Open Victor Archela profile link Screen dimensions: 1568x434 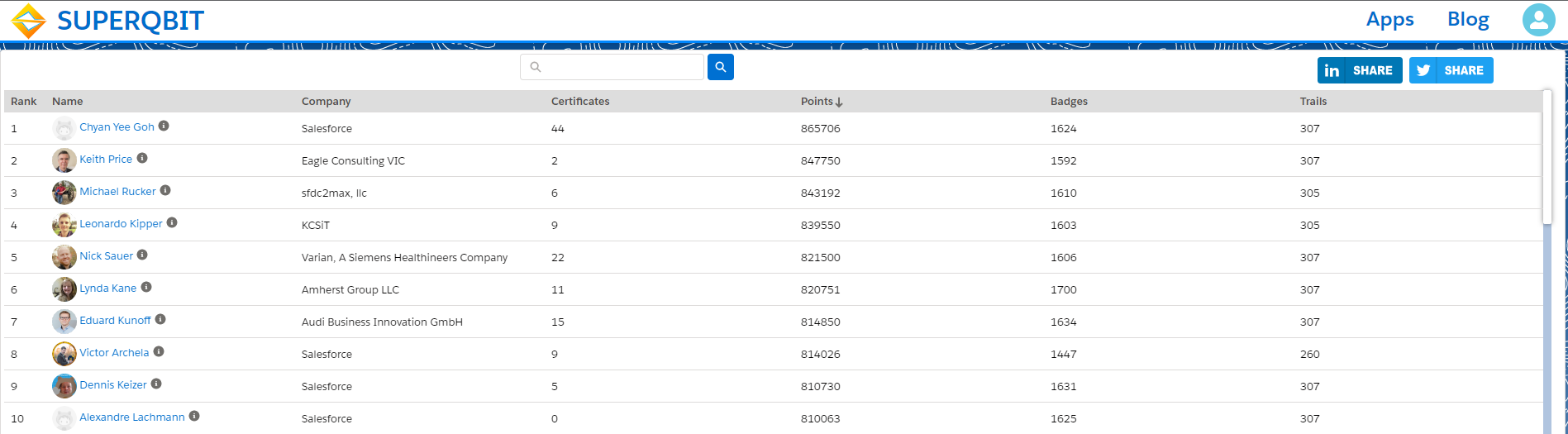click(114, 353)
